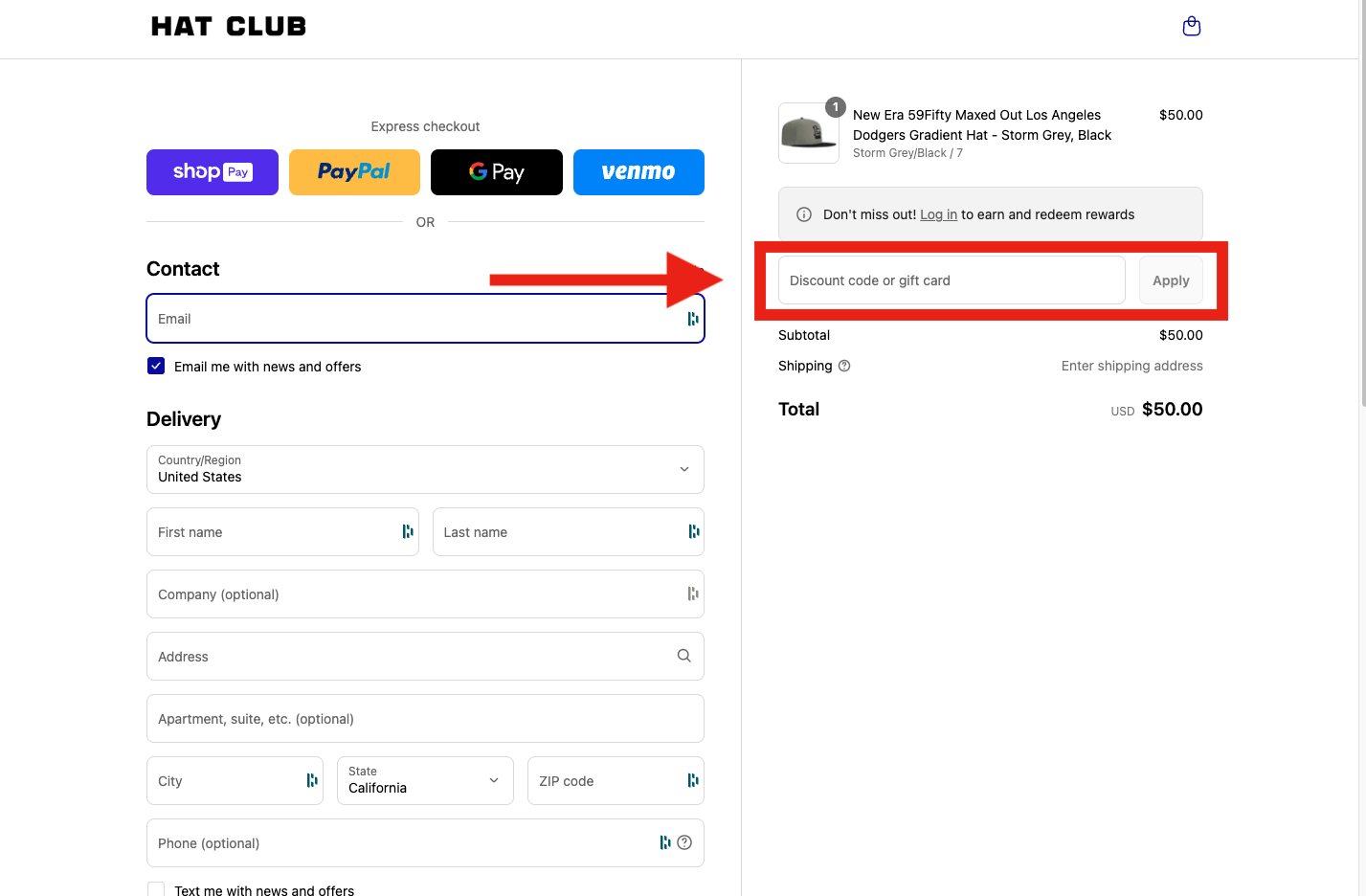
Task: Choose PayPal express checkout
Action: click(354, 172)
